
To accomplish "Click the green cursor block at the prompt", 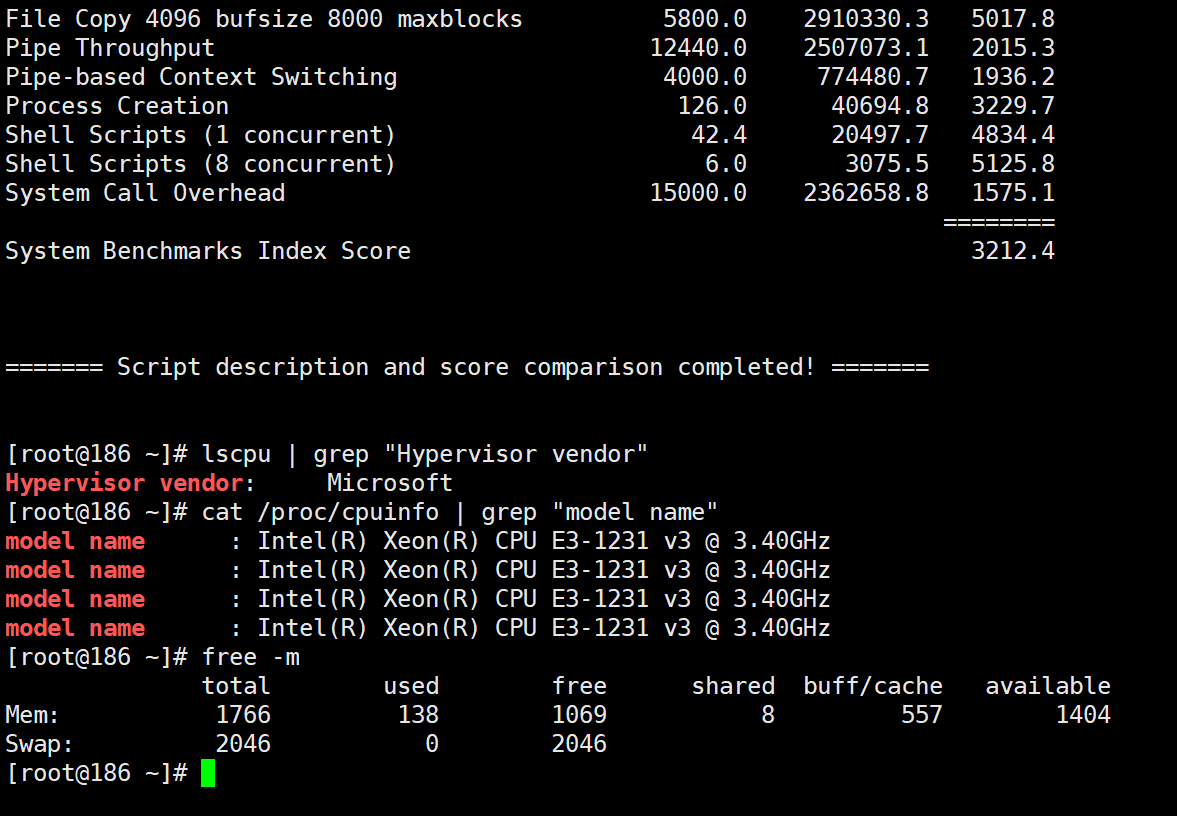I will click(208, 773).
